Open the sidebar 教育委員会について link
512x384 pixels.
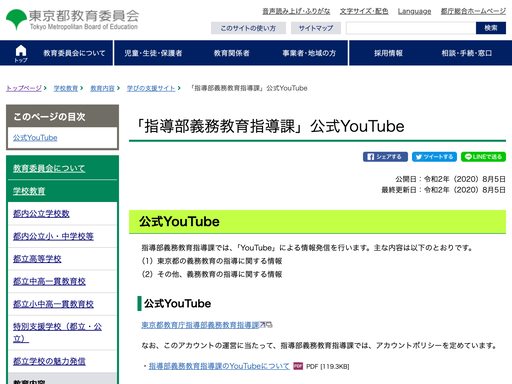click(x=49, y=168)
